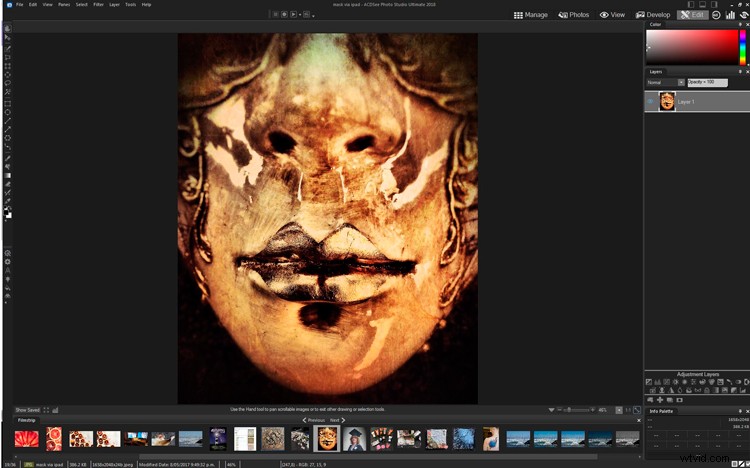Select the red flower filmstrip thumbnail

[26, 438]
